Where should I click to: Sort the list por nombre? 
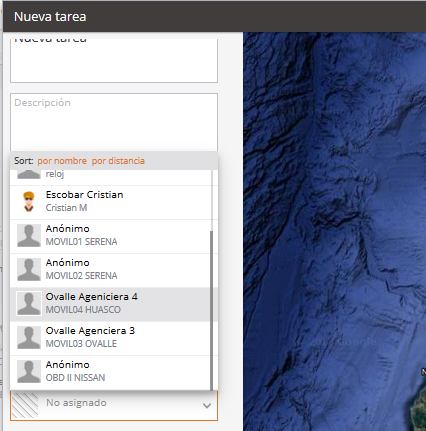62,161
